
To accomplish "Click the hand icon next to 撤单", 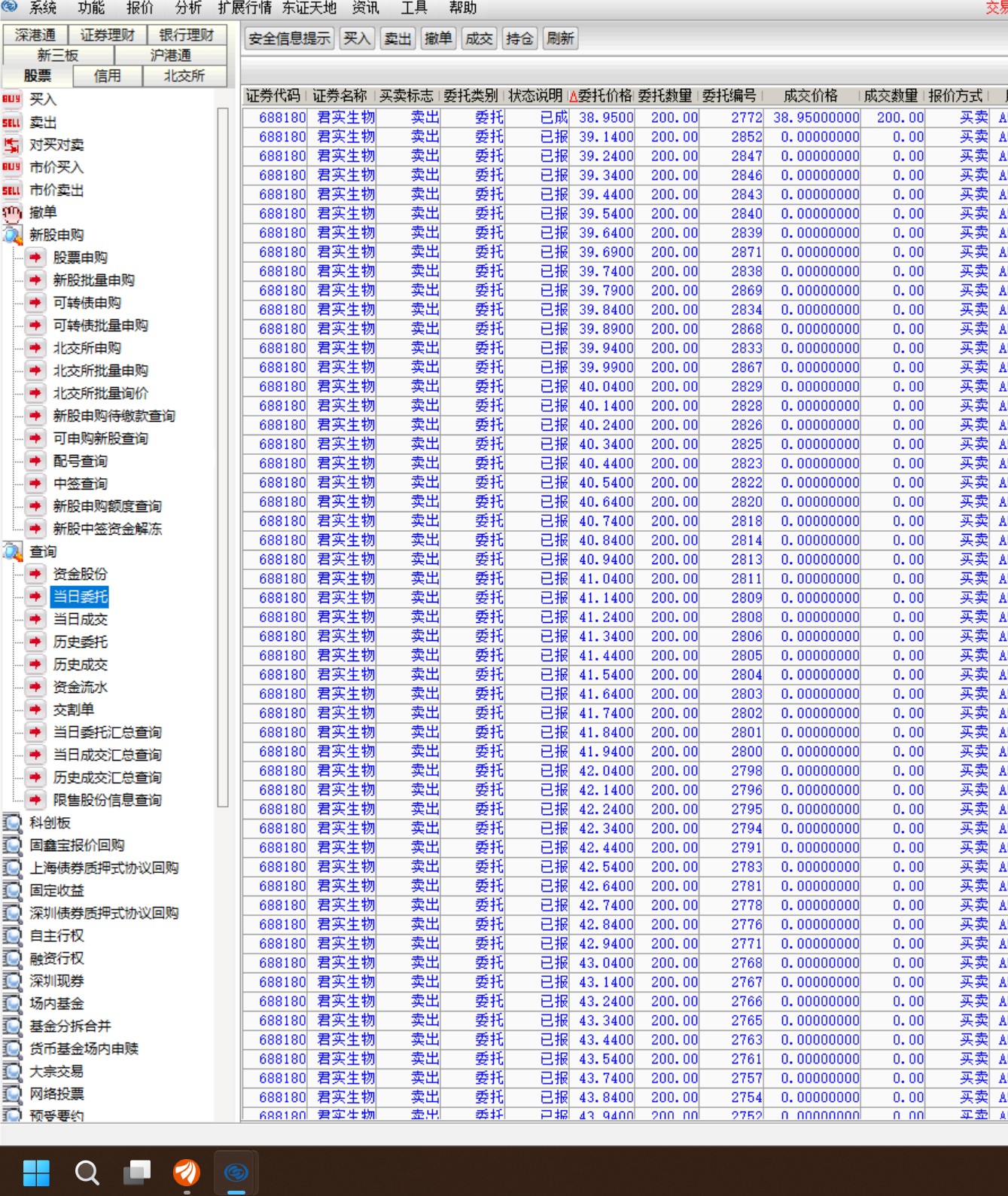I will 11,212.
